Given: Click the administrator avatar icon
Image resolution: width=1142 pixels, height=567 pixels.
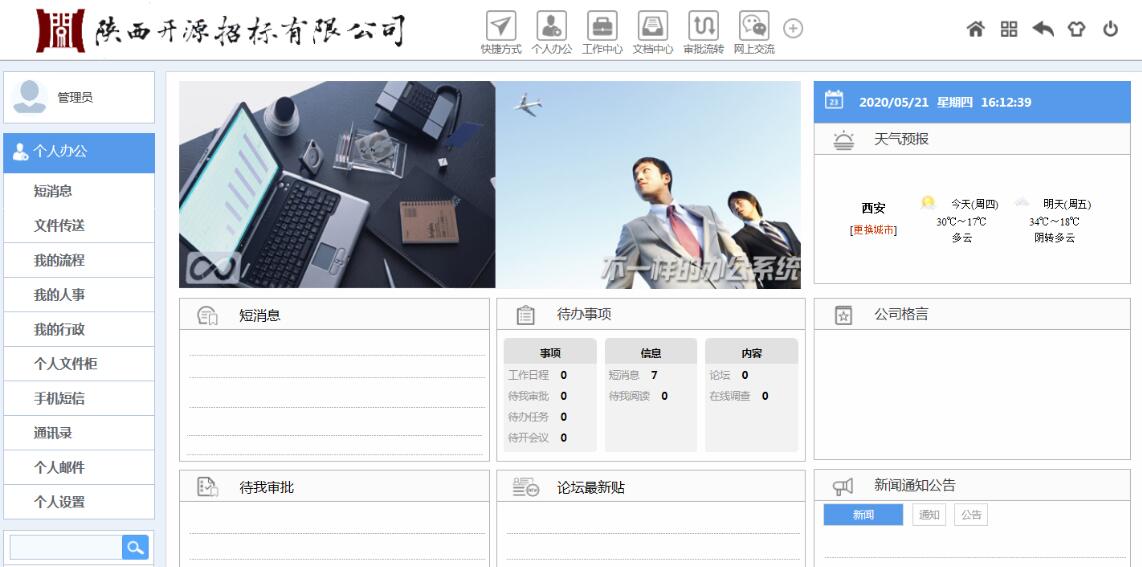Looking at the screenshot, I should point(30,97).
